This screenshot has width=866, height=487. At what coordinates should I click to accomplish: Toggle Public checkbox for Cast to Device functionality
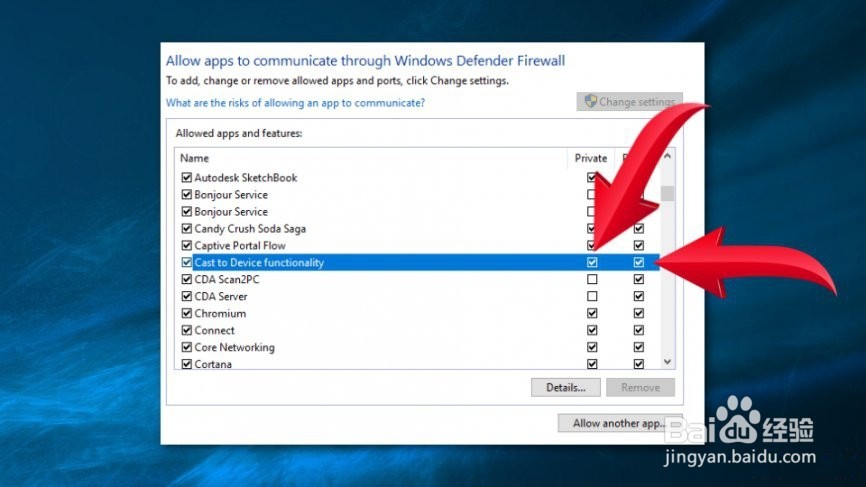pos(638,262)
